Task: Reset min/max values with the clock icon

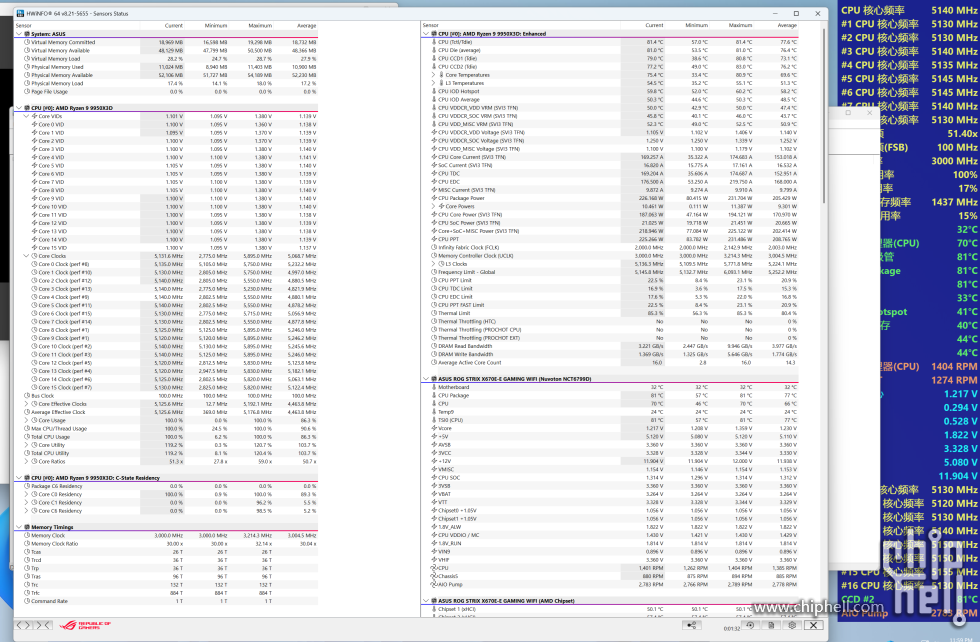Action: 749,625
